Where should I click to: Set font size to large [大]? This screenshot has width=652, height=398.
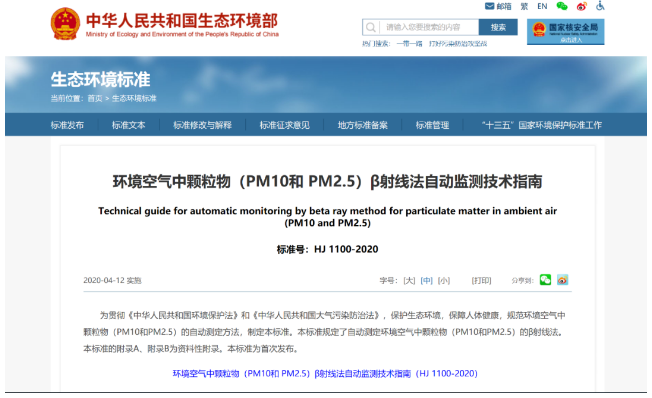[409, 281]
